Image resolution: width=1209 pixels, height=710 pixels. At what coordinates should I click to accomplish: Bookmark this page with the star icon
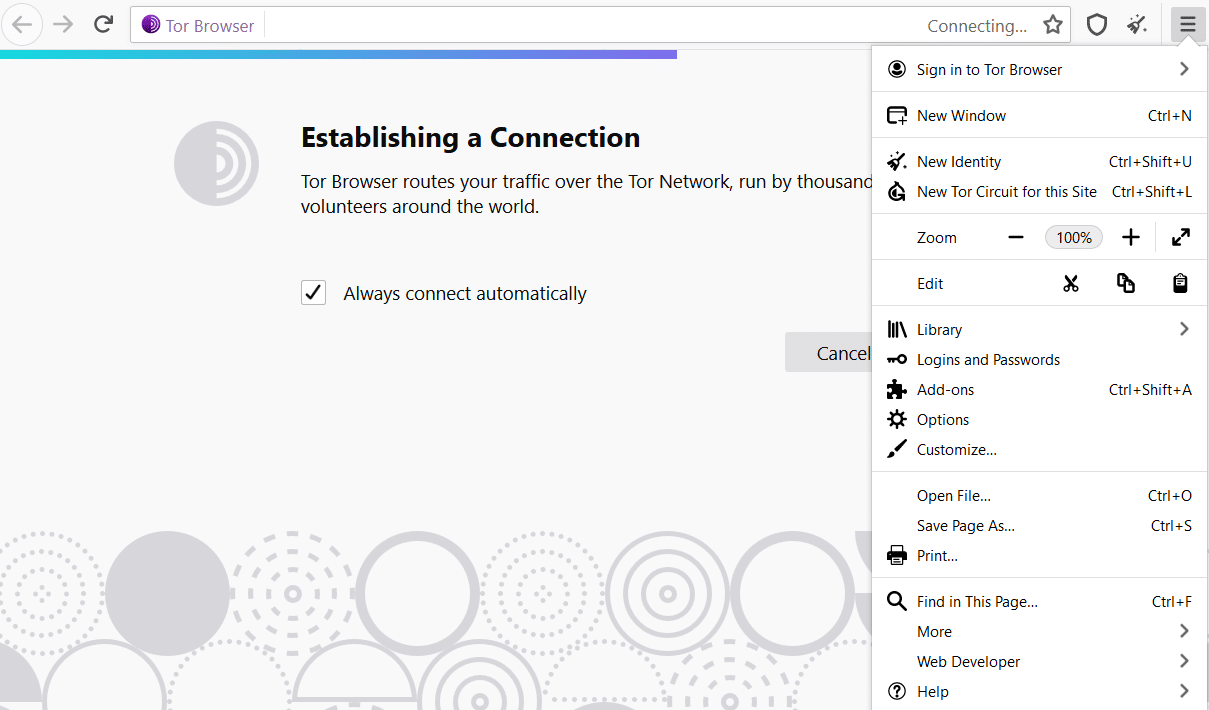1053,25
